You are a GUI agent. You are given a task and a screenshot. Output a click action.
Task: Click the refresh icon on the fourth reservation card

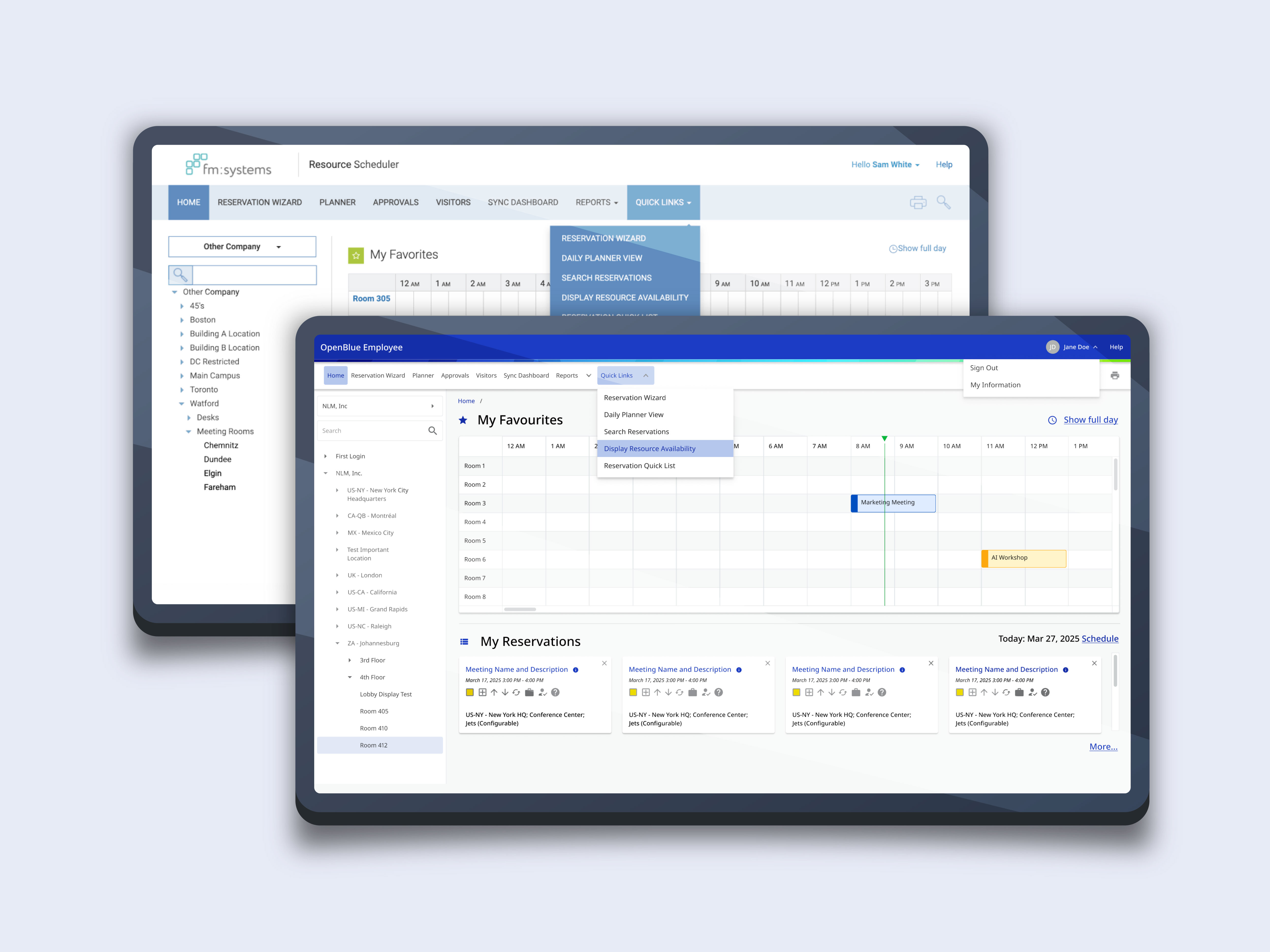point(1006,692)
